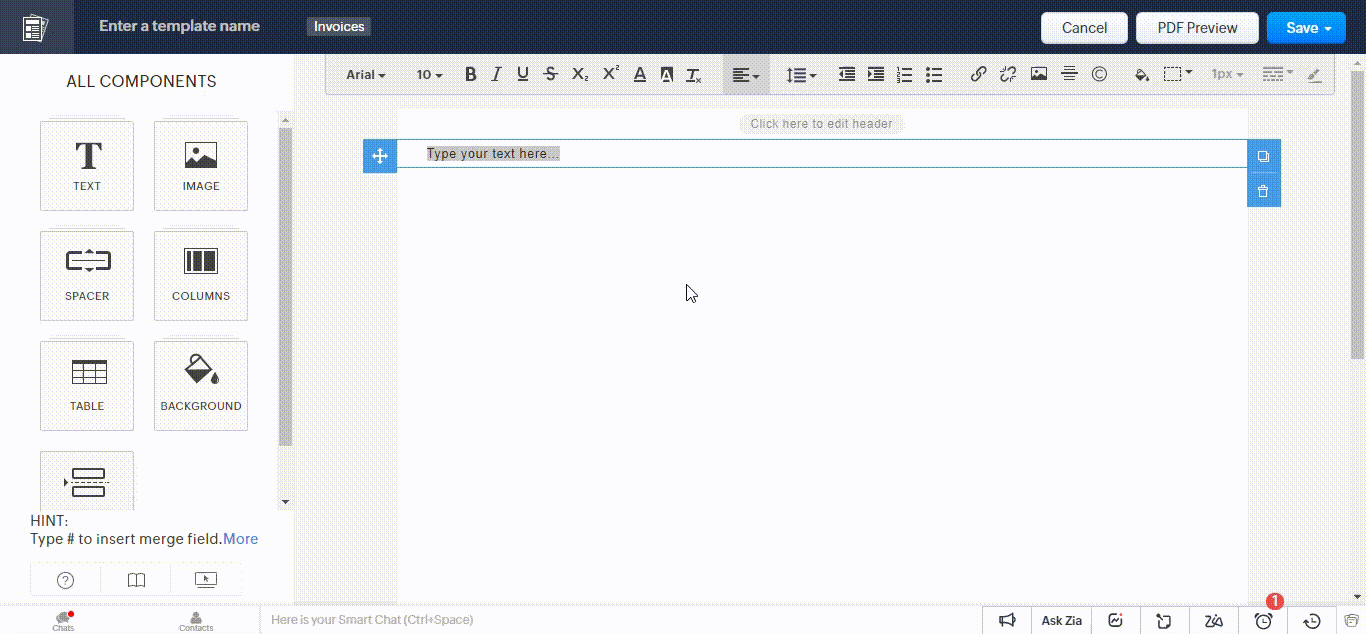
Task: Select the Link insertion icon
Action: 978,74
